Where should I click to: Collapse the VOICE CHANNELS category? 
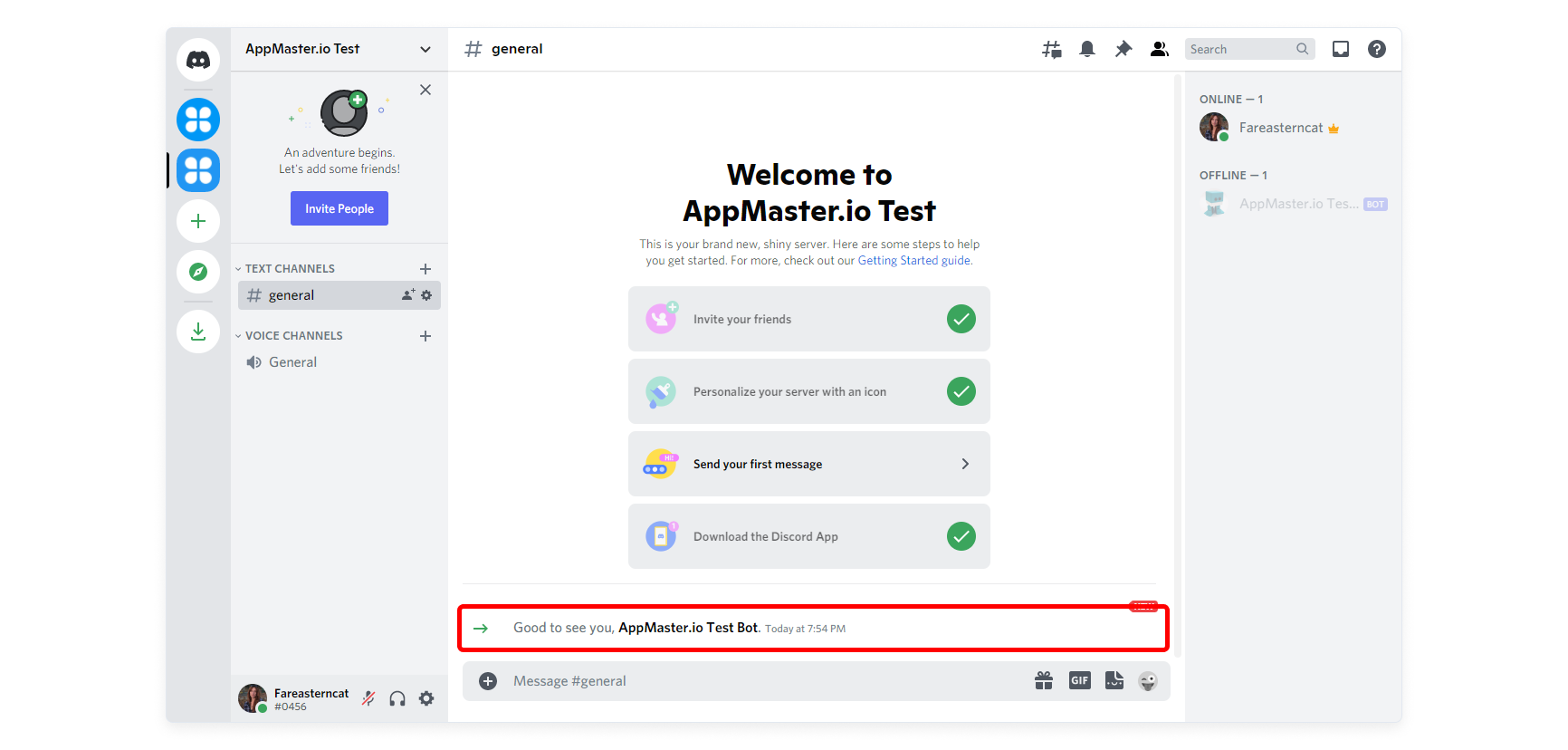point(289,336)
